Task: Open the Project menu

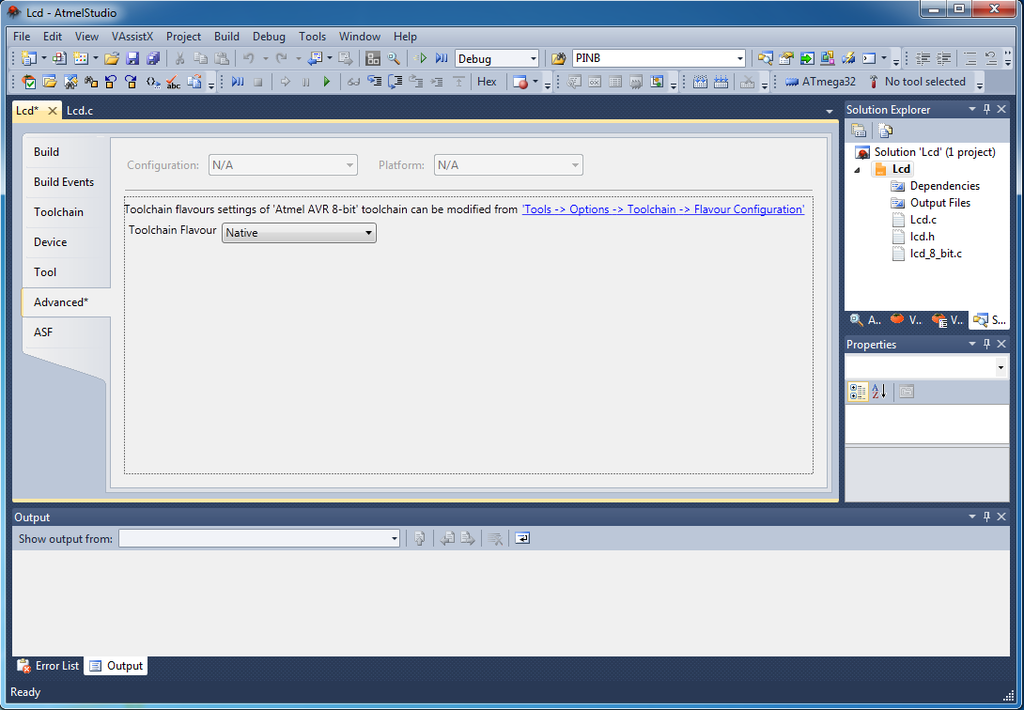Action: 183,37
